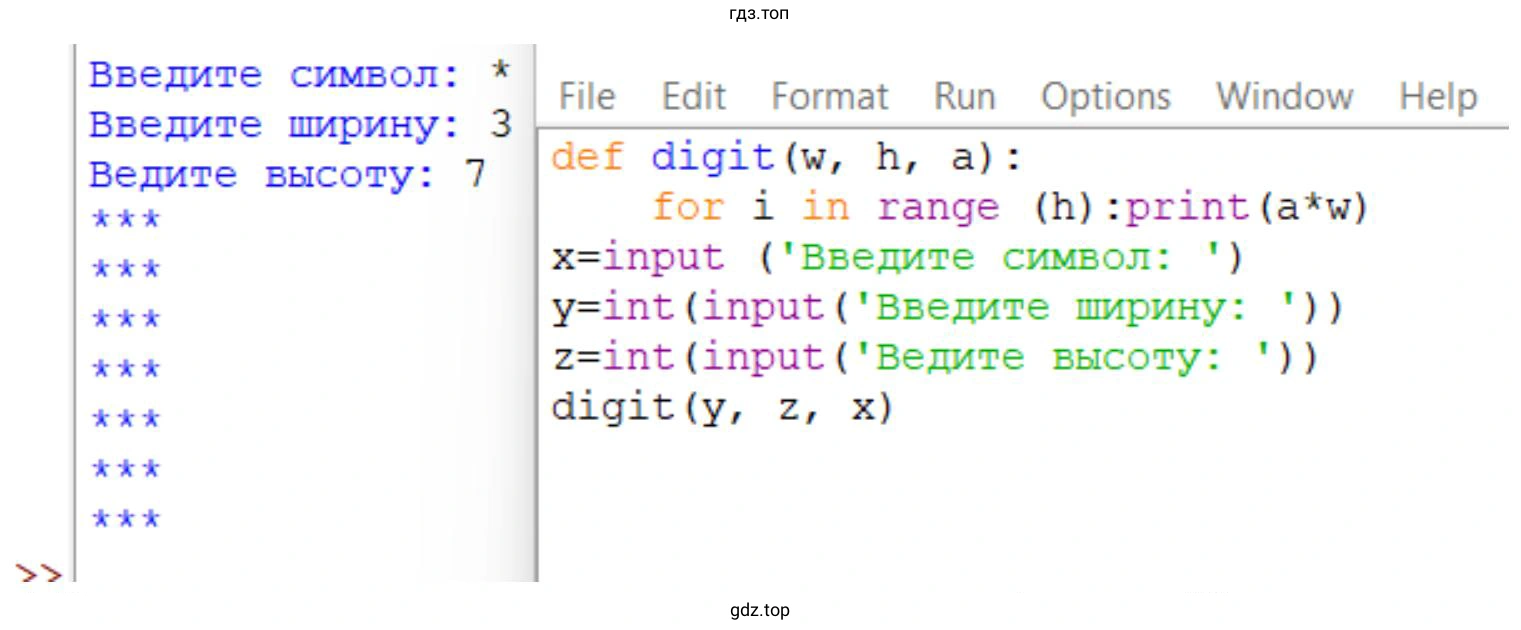The width and height of the screenshot is (1521, 630).
Task: Click the 'Введите символ: ' string in code
Action: tap(1000, 258)
